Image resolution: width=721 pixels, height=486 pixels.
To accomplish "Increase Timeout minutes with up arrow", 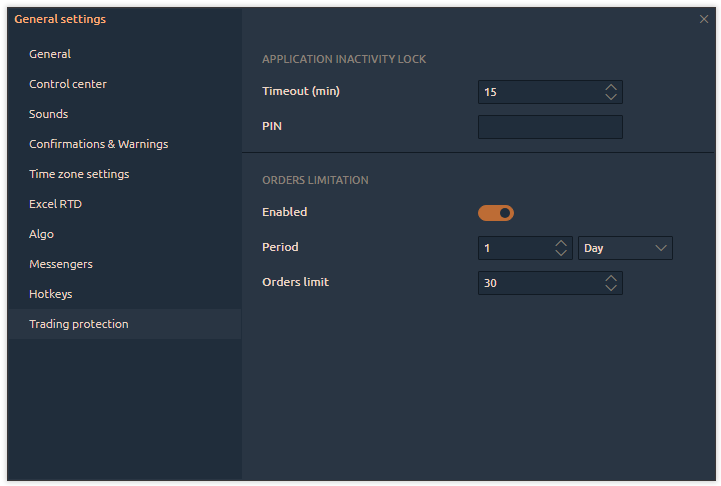I will coord(611,87).
